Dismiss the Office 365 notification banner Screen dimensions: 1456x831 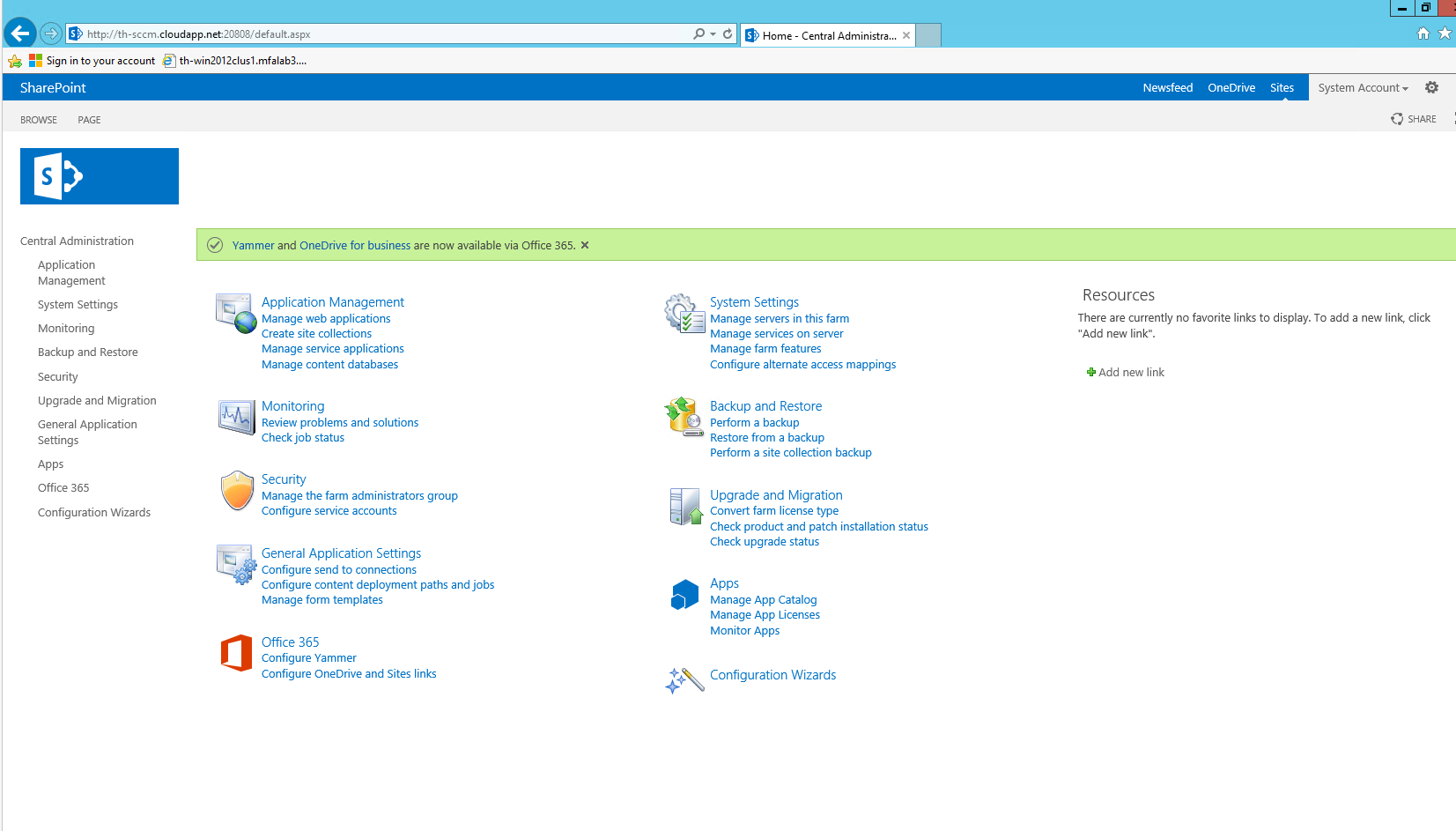coord(585,245)
